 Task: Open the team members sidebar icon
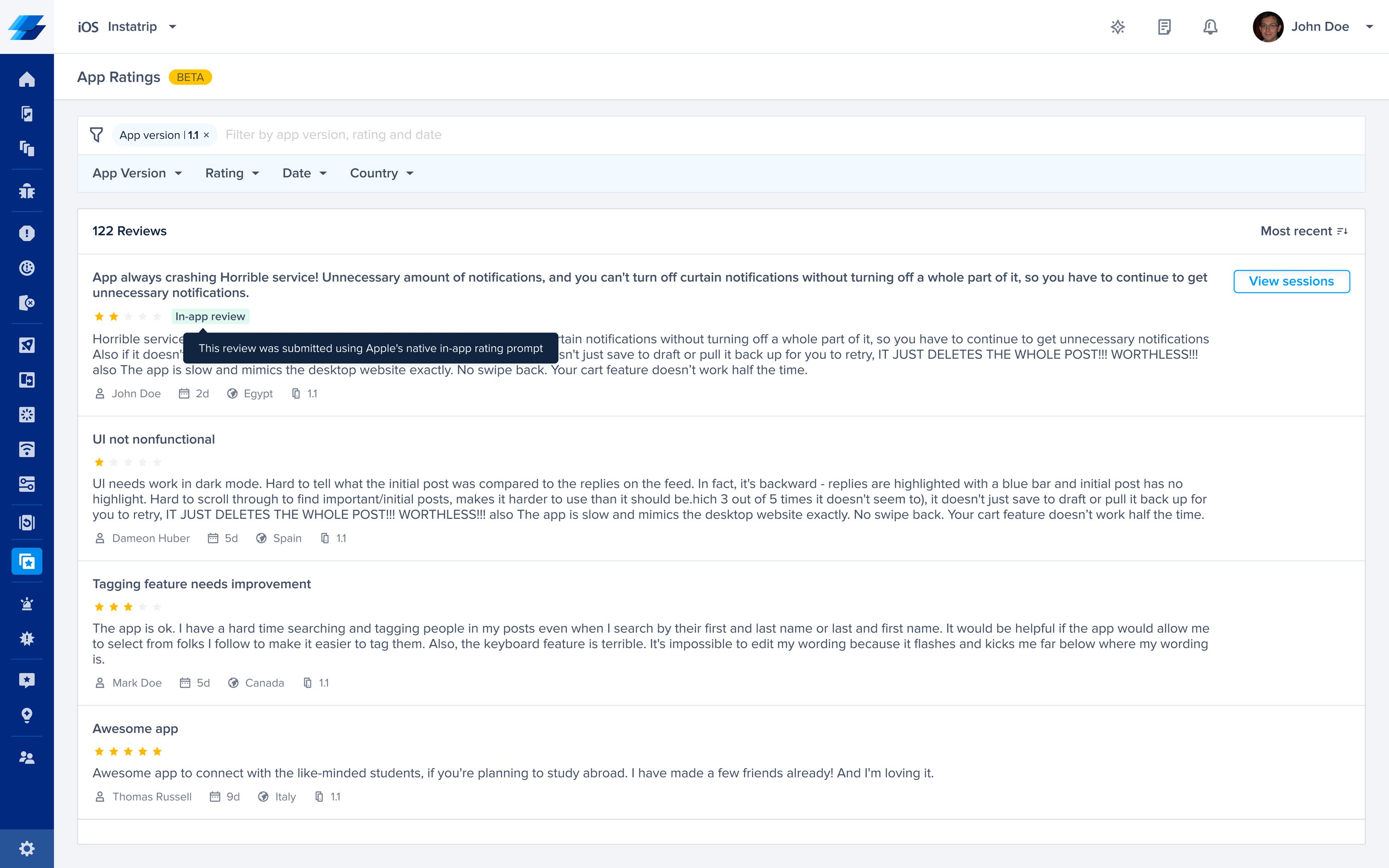click(x=26, y=757)
